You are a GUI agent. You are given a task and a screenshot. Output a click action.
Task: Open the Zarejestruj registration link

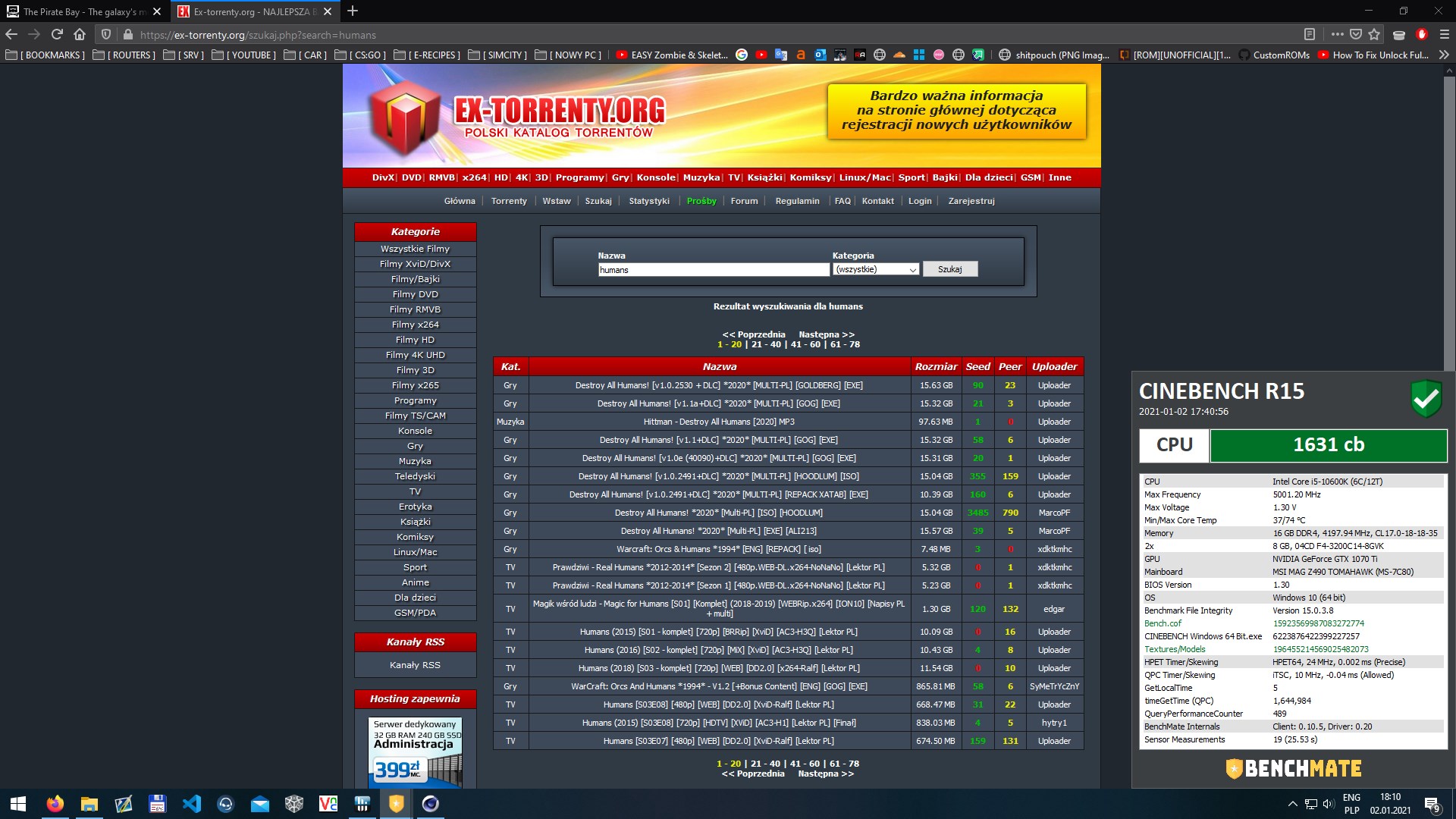971,201
